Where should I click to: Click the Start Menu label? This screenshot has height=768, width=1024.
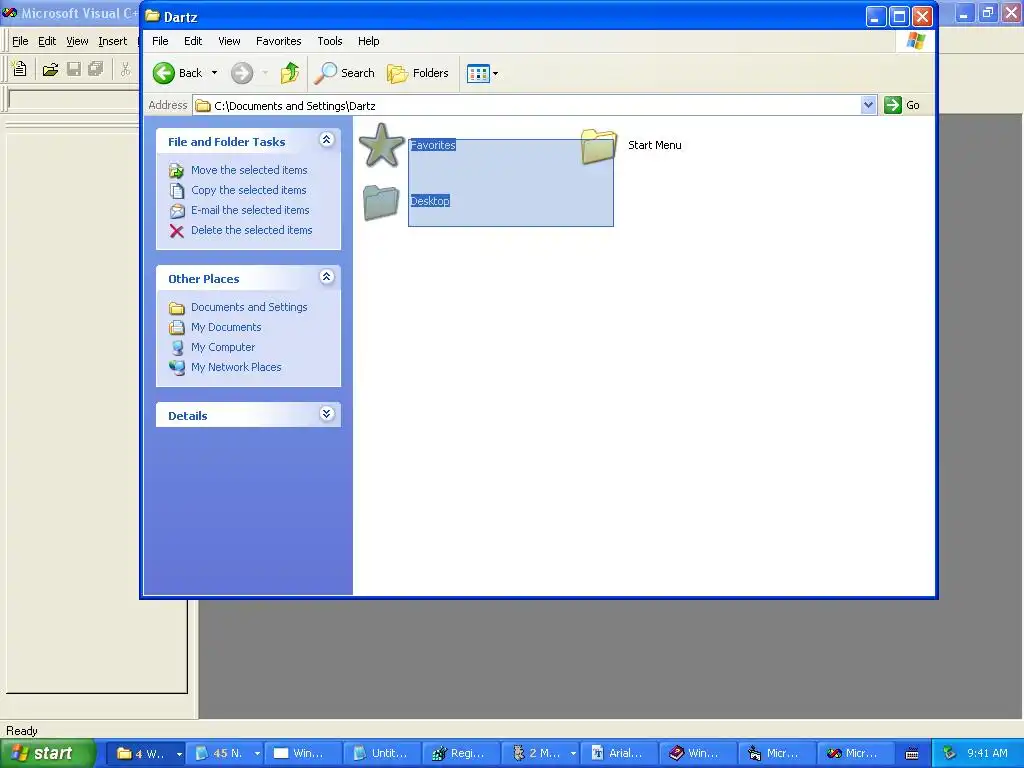click(654, 145)
